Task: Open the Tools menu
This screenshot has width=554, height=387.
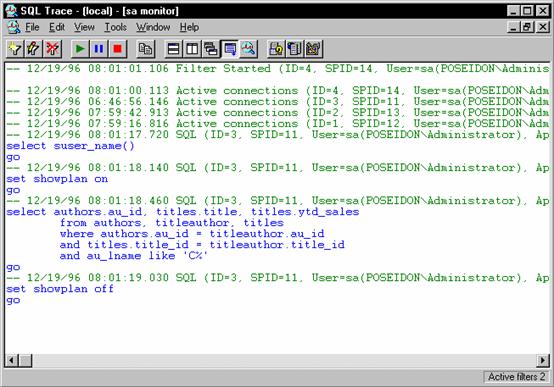Action: 115,27
